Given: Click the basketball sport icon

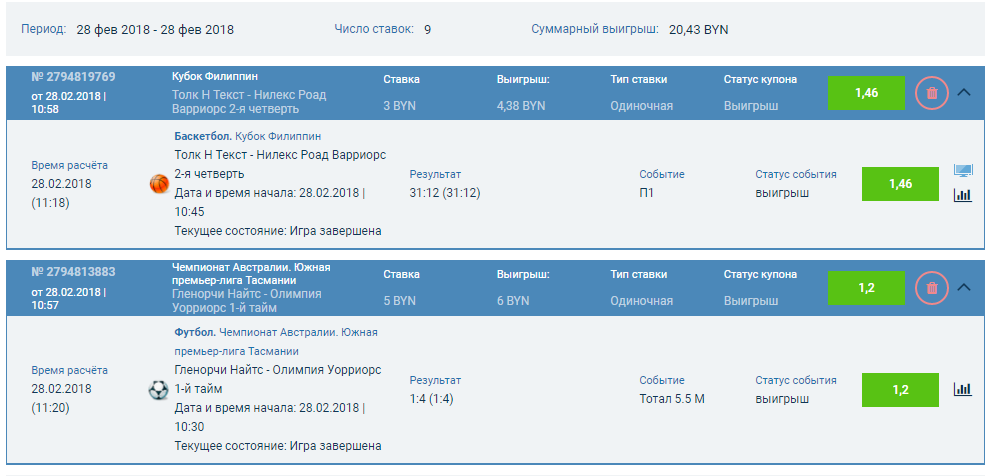Looking at the screenshot, I should 159,184.
